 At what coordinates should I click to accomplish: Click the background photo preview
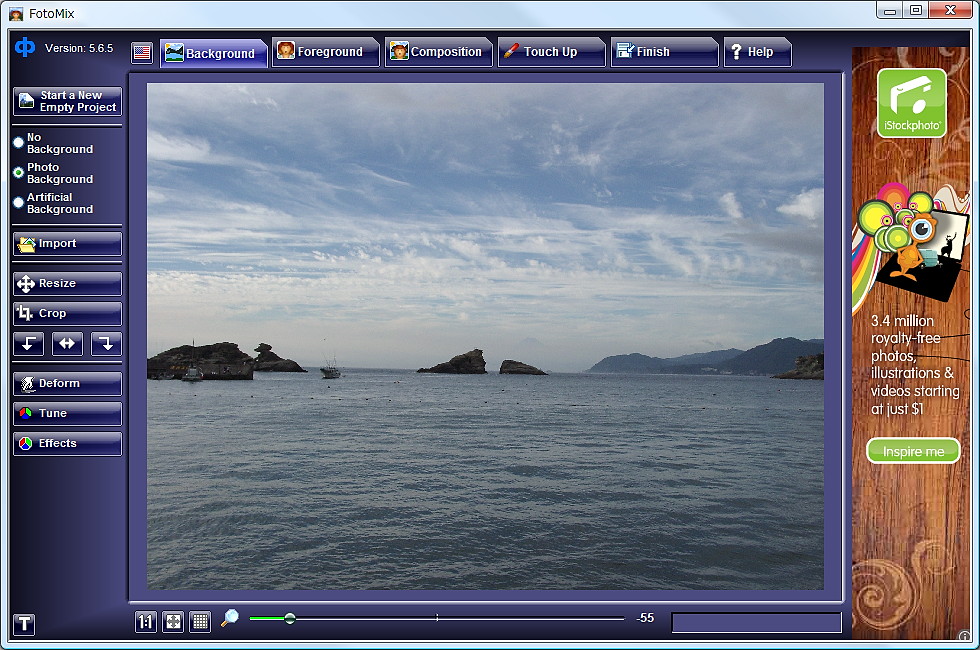(485, 336)
